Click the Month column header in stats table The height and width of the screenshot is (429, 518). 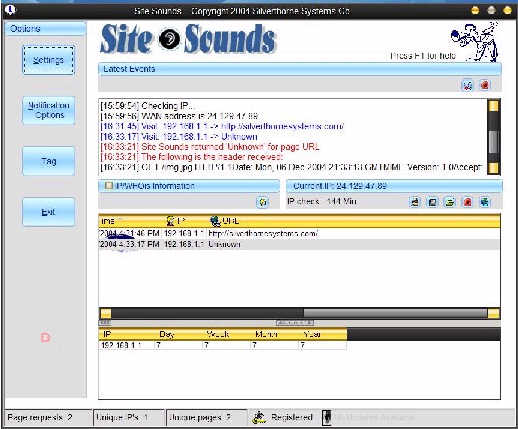(274, 334)
